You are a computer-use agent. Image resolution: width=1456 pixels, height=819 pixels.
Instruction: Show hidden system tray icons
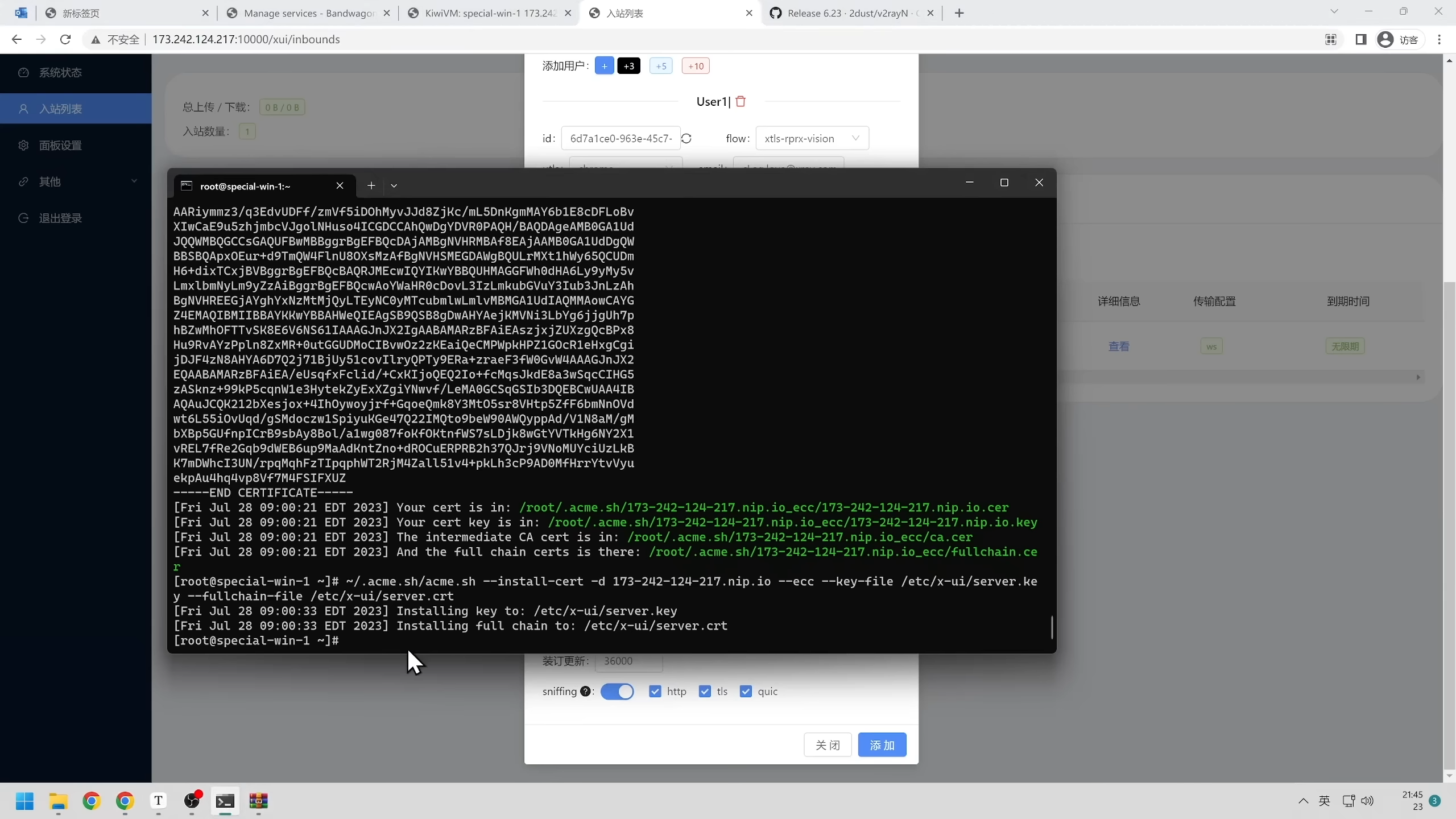tap(1303, 801)
